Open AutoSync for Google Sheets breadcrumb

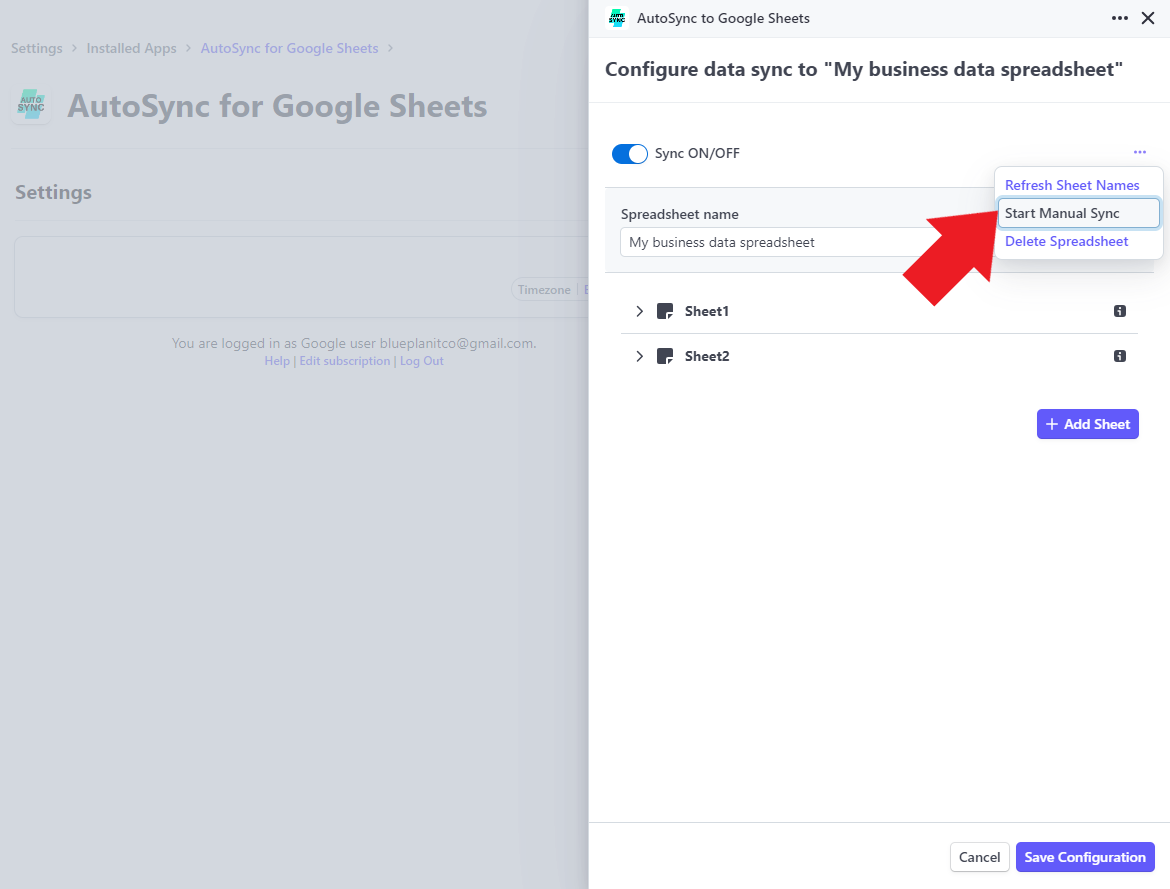(x=290, y=49)
